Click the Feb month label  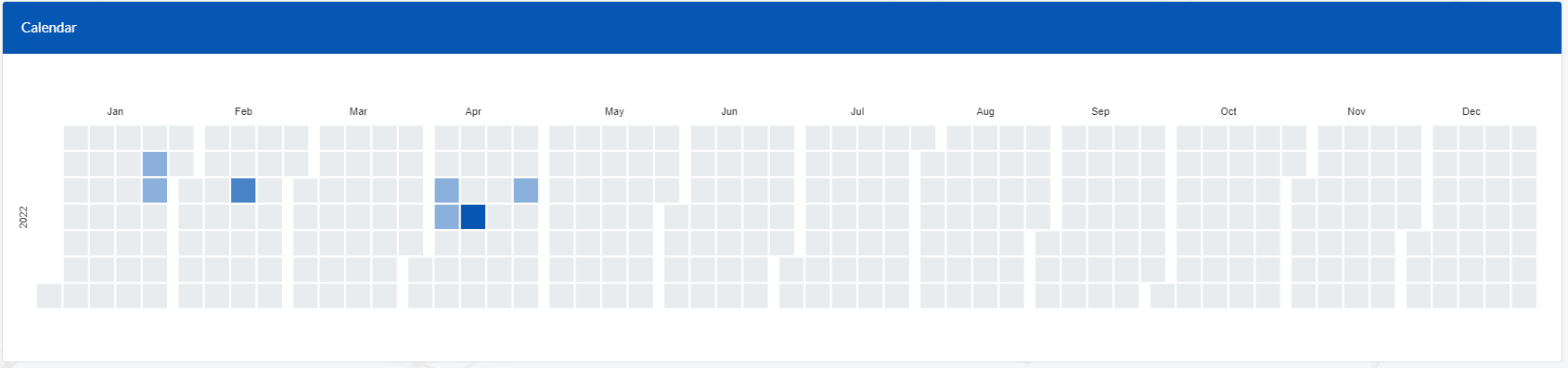[243, 111]
